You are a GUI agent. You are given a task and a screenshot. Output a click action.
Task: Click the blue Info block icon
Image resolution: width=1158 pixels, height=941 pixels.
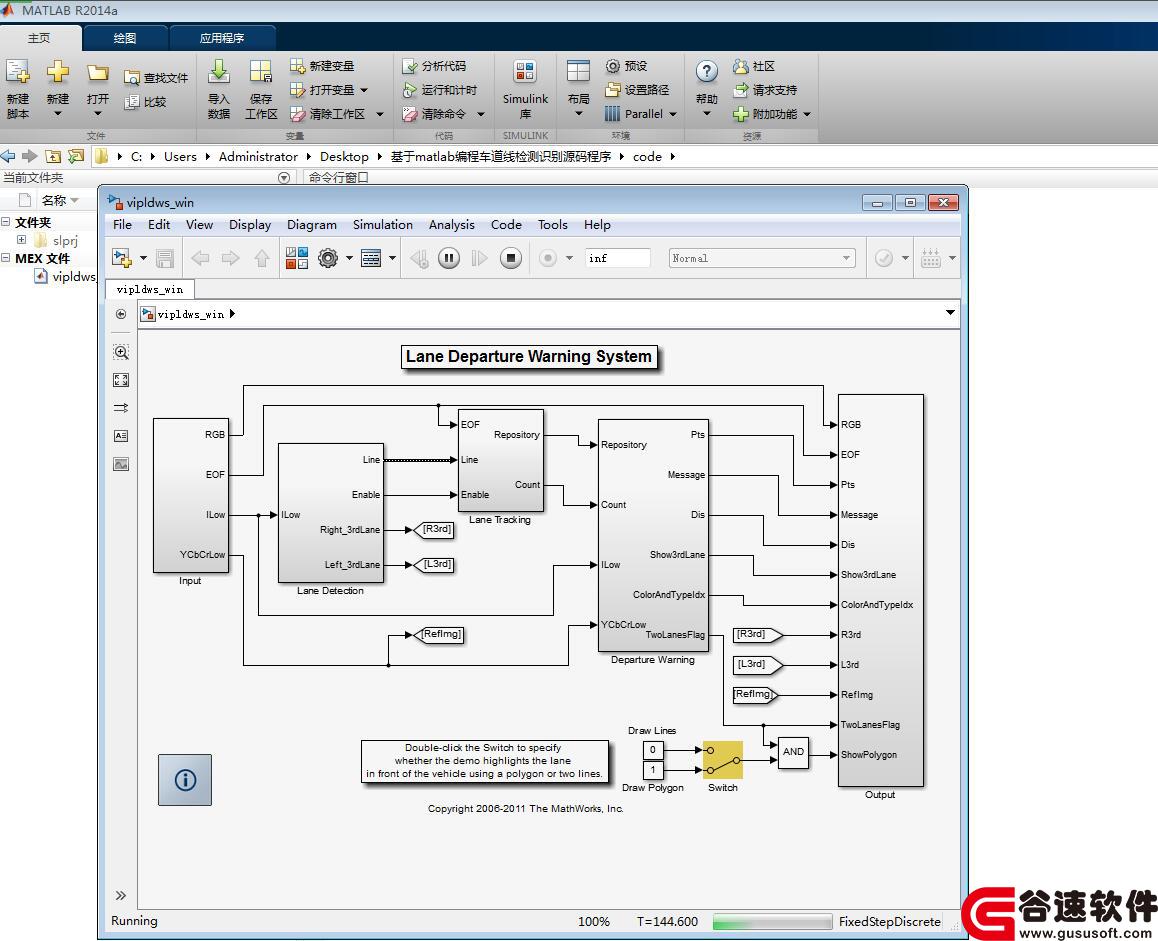pos(185,779)
